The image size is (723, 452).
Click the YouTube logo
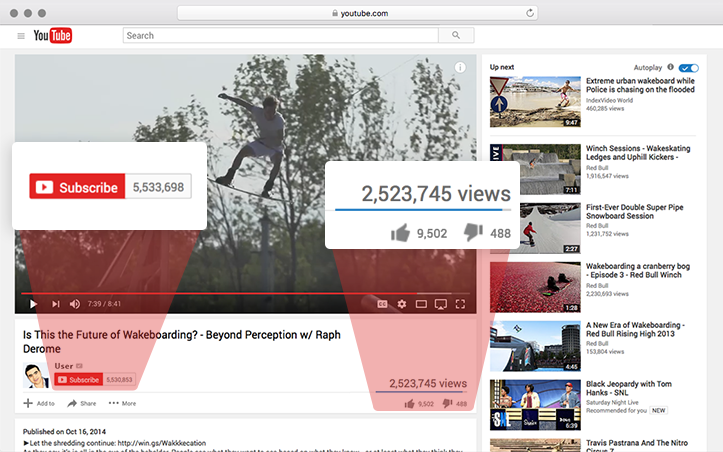click(53, 36)
